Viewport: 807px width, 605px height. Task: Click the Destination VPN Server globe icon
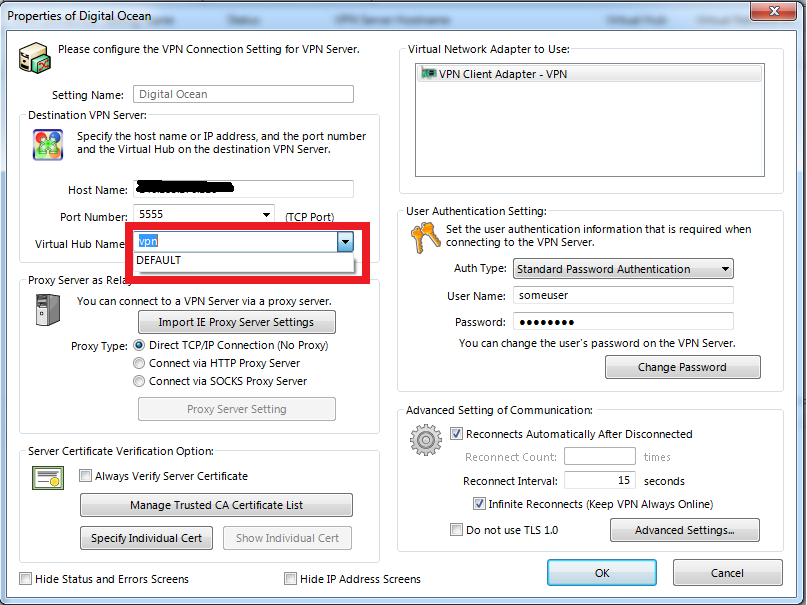tap(48, 145)
